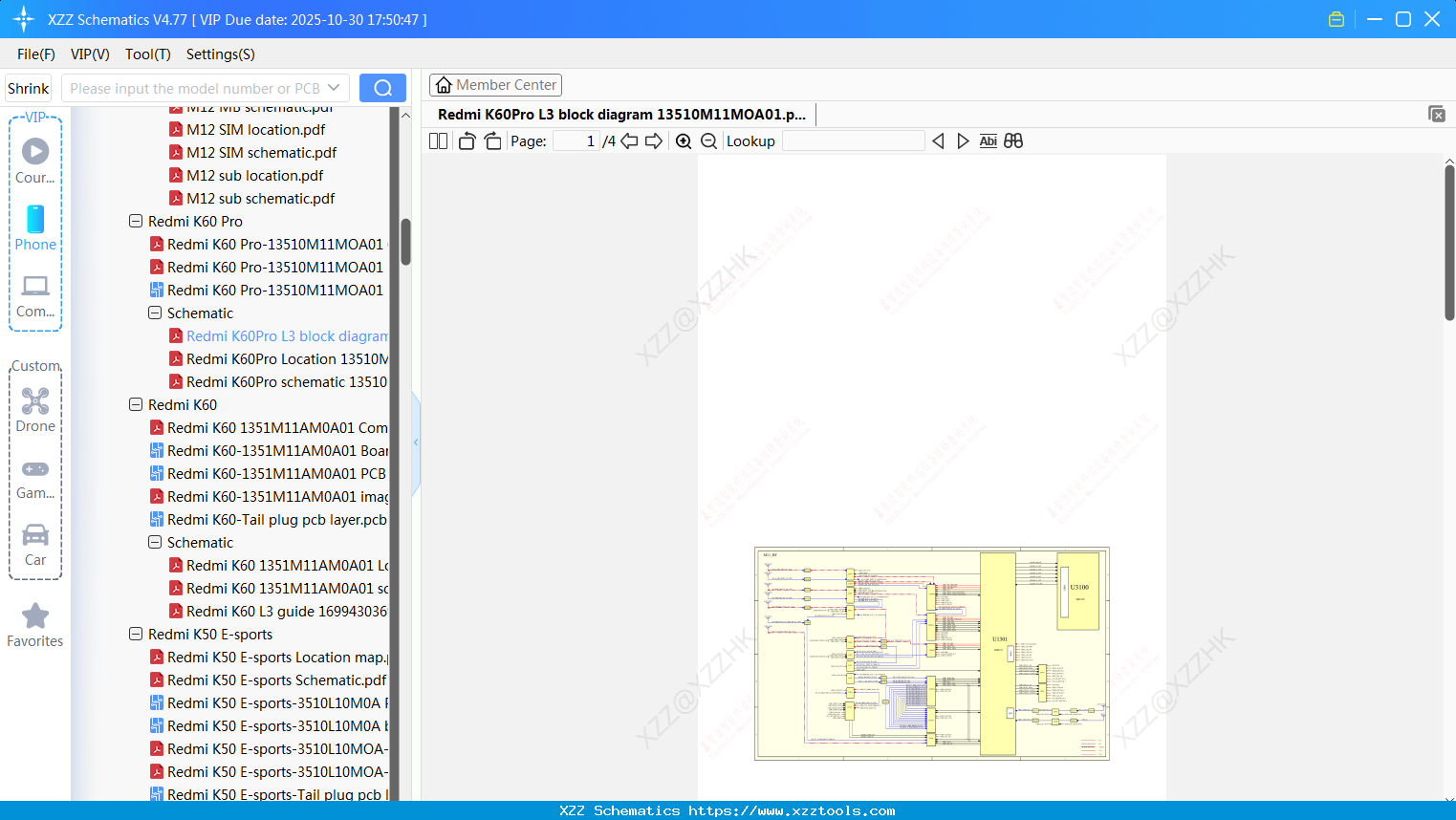Screen dimensions: 1456x820
Task: Select the two-page view icon
Action: pyautogui.click(x=437, y=140)
